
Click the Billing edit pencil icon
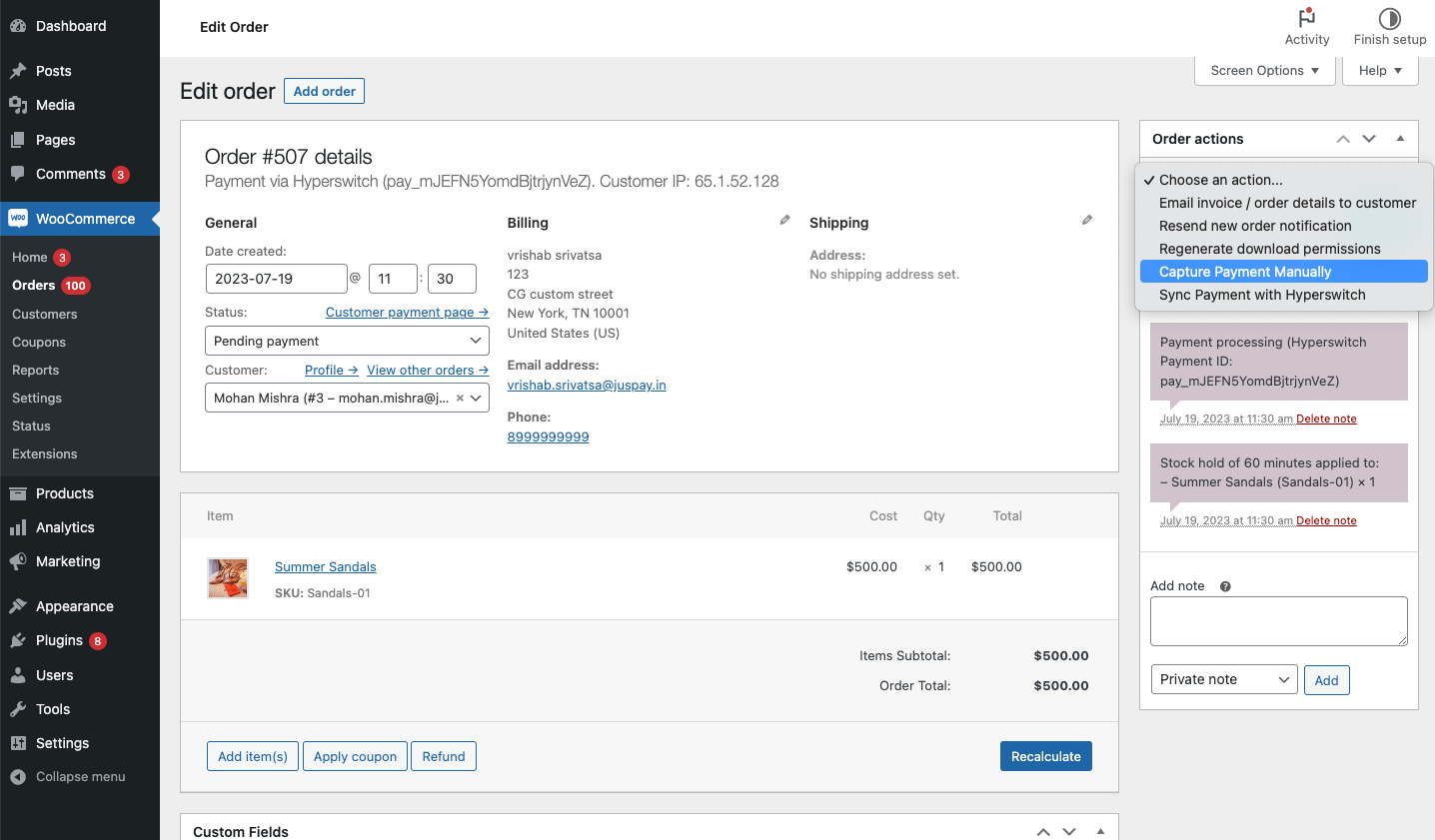tap(784, 220)
